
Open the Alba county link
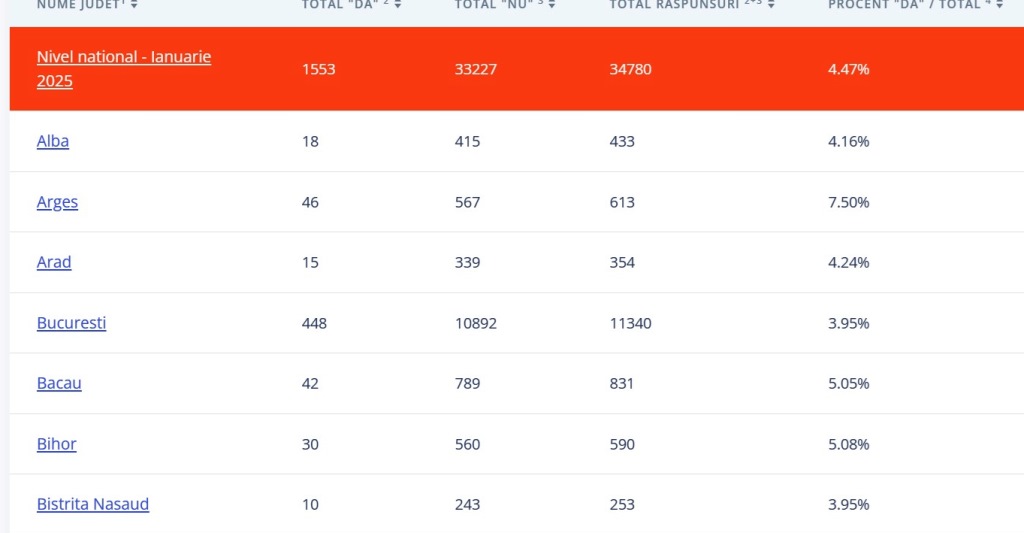point(53,141)
